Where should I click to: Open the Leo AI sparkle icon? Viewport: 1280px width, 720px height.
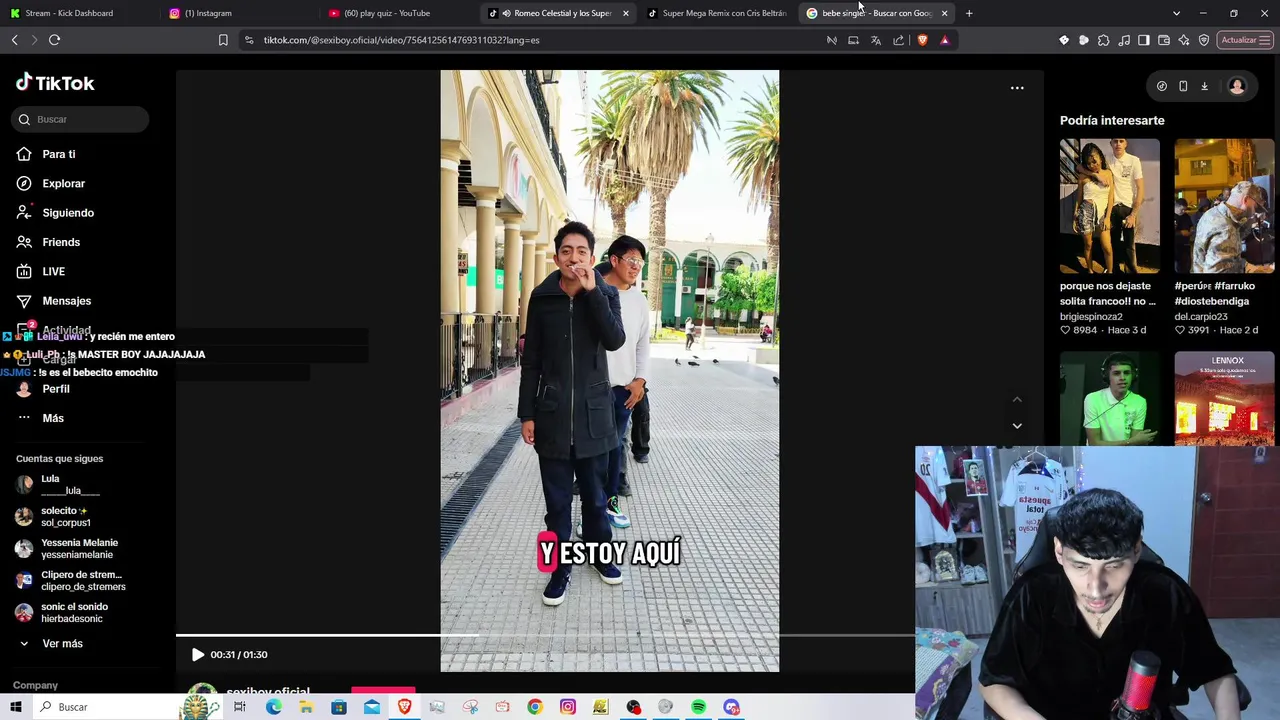[x=1184, y=40]
